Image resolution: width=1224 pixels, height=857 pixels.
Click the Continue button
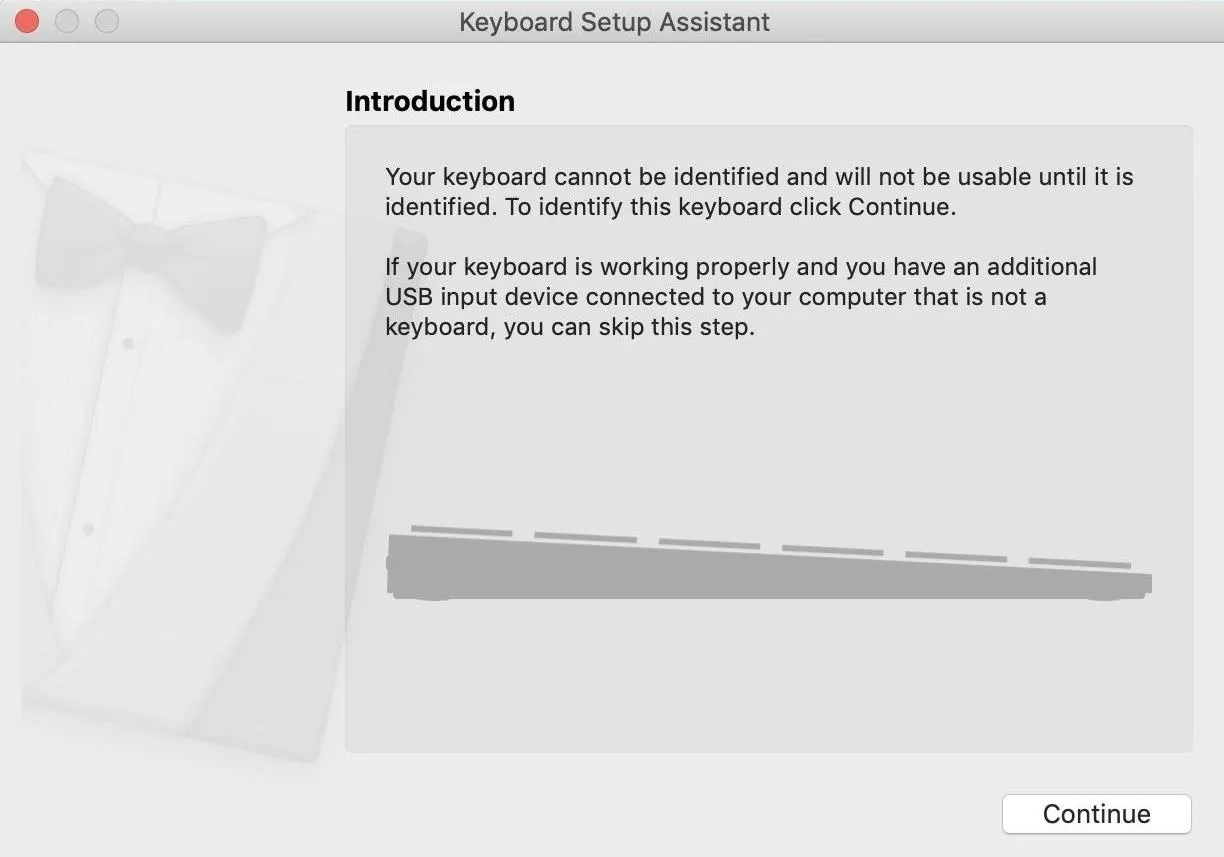coord(1096,814)
